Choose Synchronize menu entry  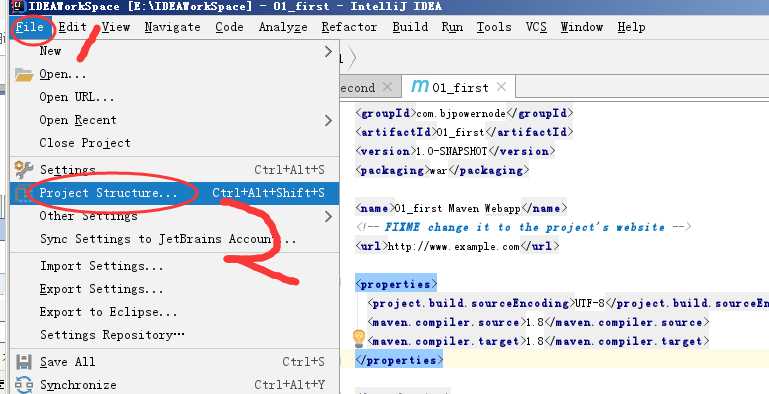(174, 385)
